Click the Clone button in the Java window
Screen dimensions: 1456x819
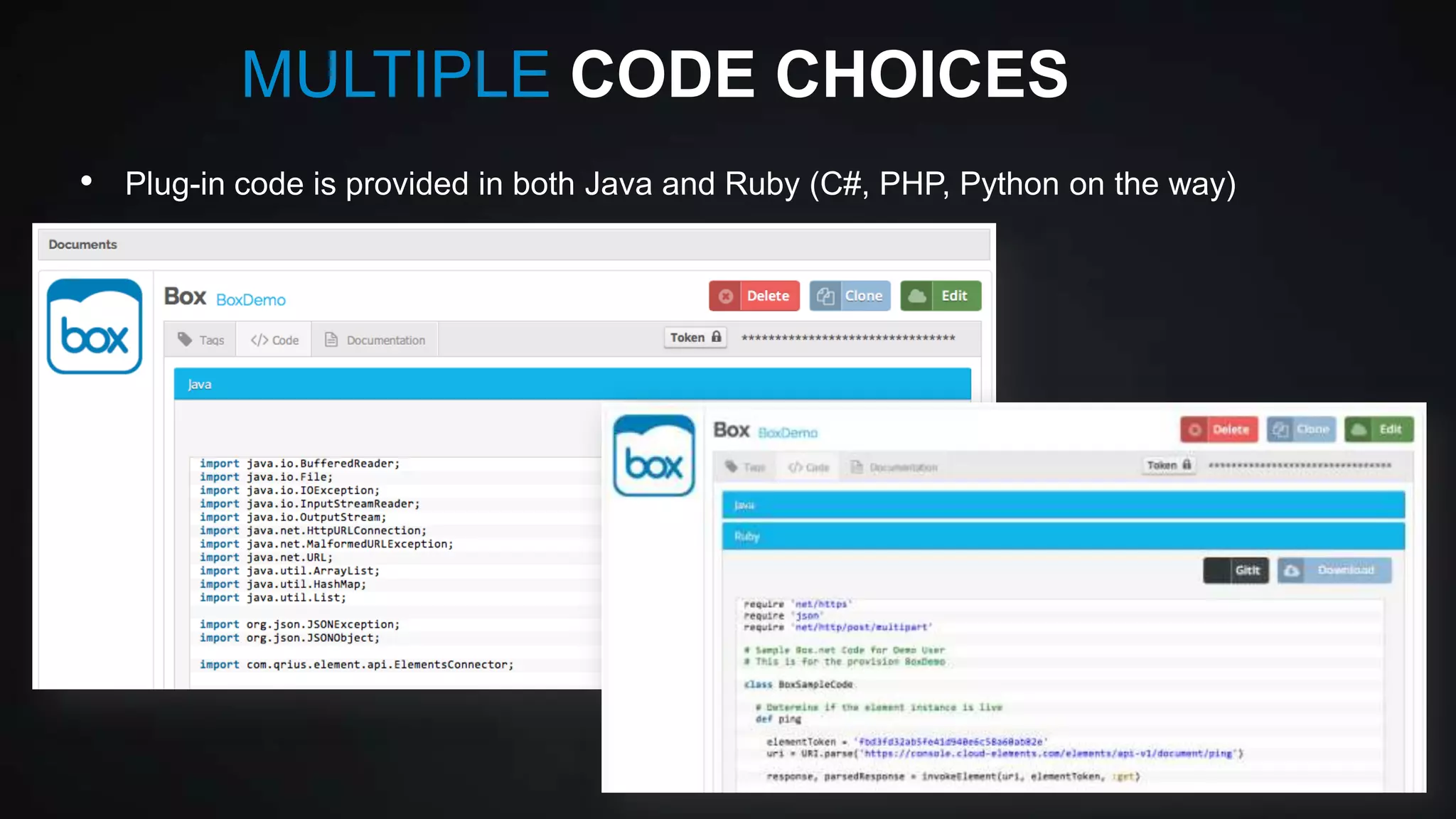[x=850, y=296]
